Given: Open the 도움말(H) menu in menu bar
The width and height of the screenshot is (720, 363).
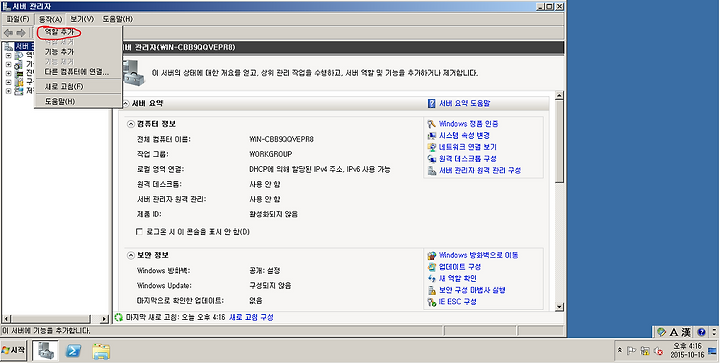Looking at the screenshot, I should pyautogui.click(x=118, y=19).
